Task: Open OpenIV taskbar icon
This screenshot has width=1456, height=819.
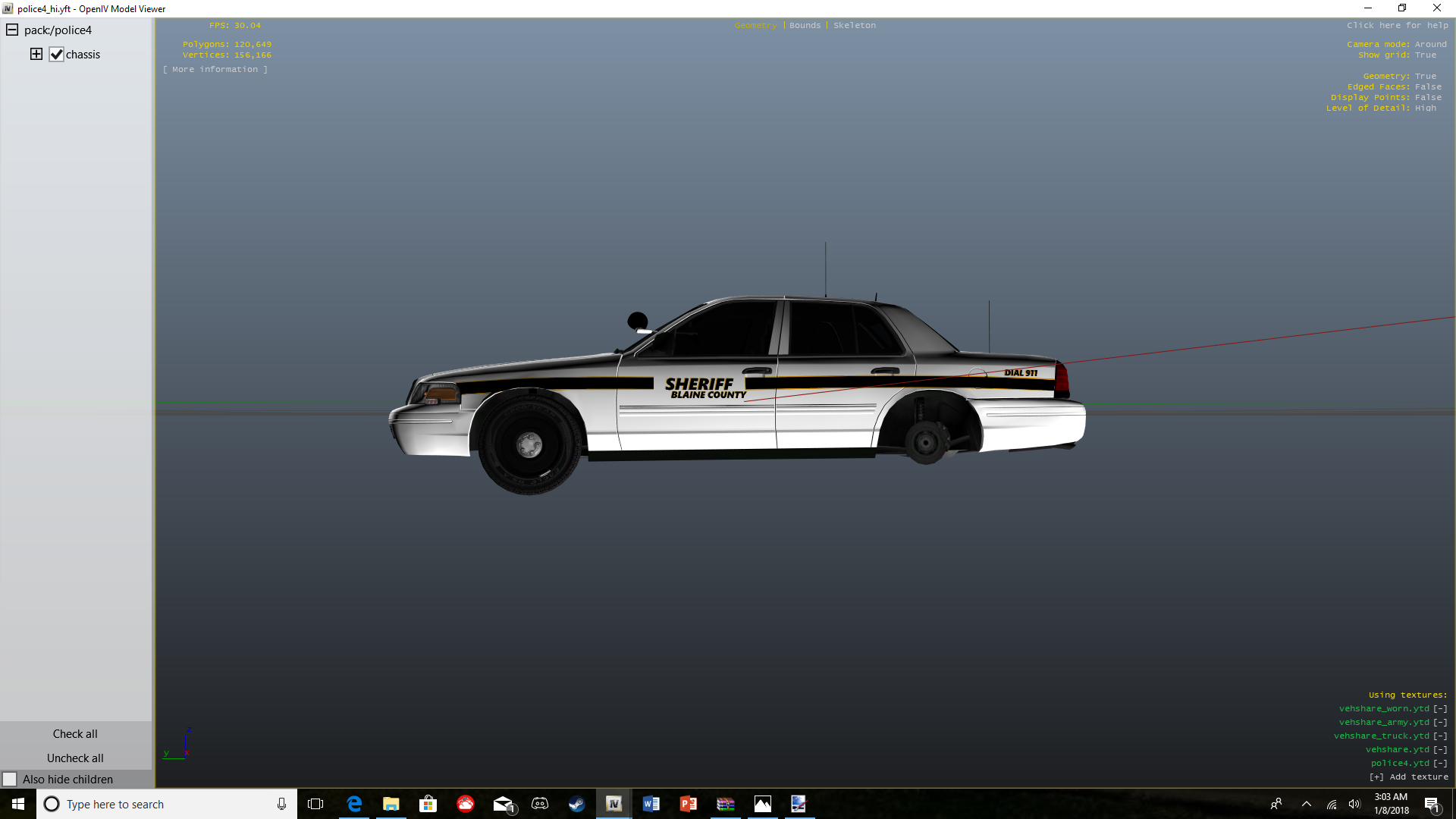Action: [x=613, y=804]
